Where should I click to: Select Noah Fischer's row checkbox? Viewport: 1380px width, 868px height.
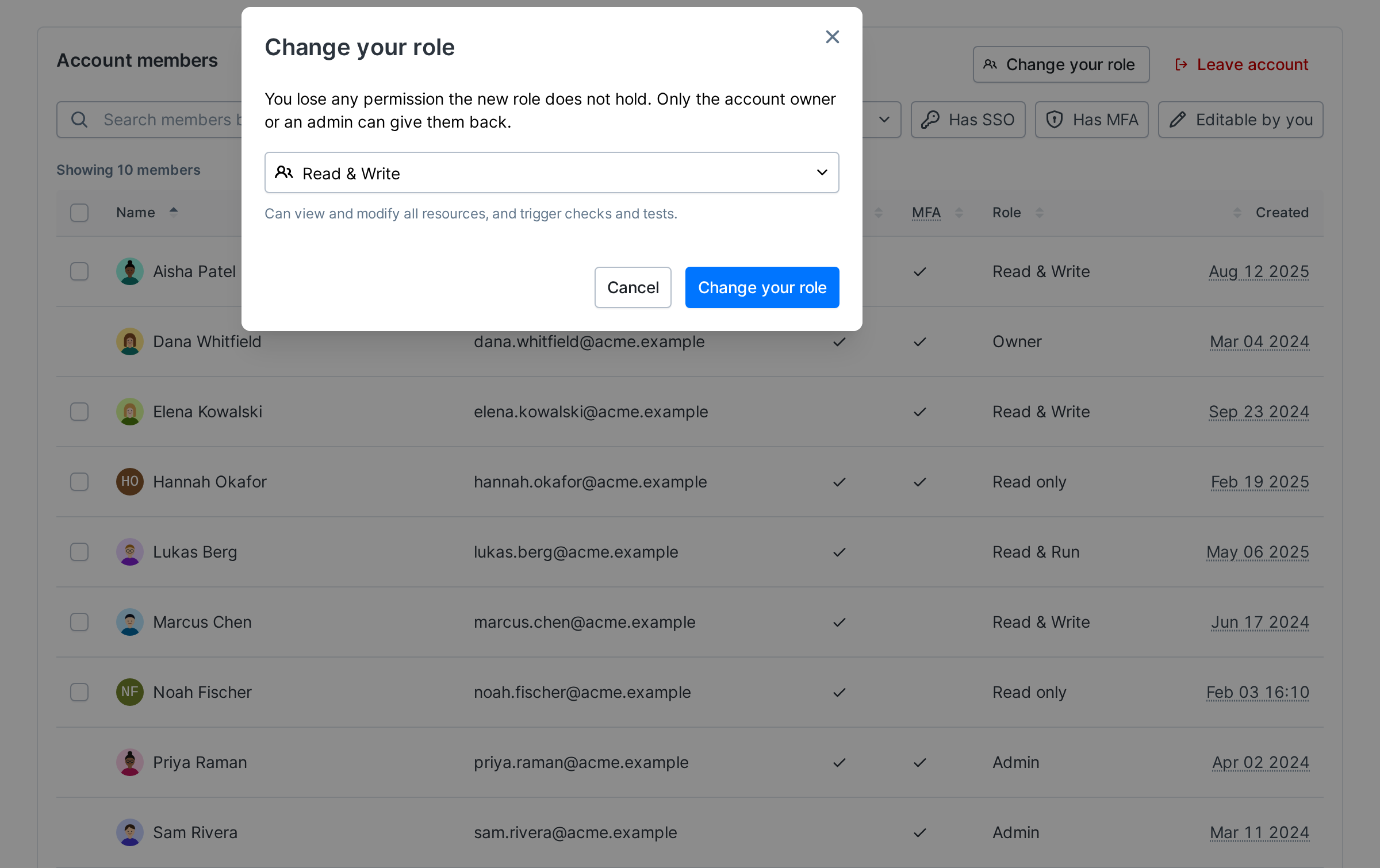[x=79, y=692]
